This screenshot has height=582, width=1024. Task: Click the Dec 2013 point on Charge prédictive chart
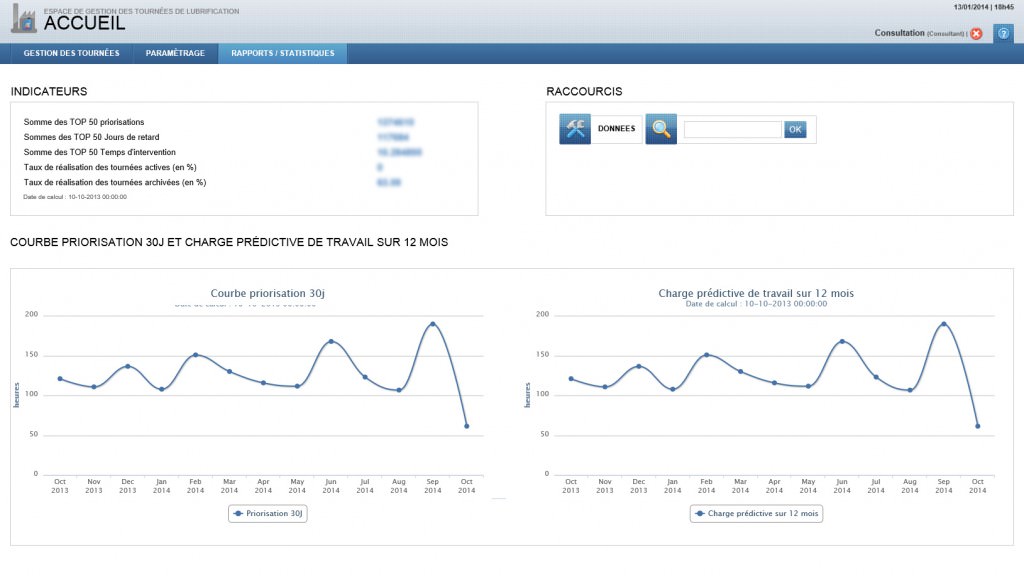639,366
